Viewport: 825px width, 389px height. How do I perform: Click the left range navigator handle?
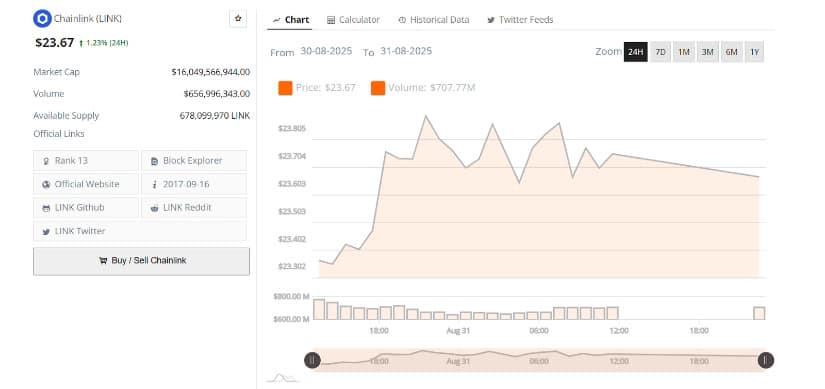312,360
